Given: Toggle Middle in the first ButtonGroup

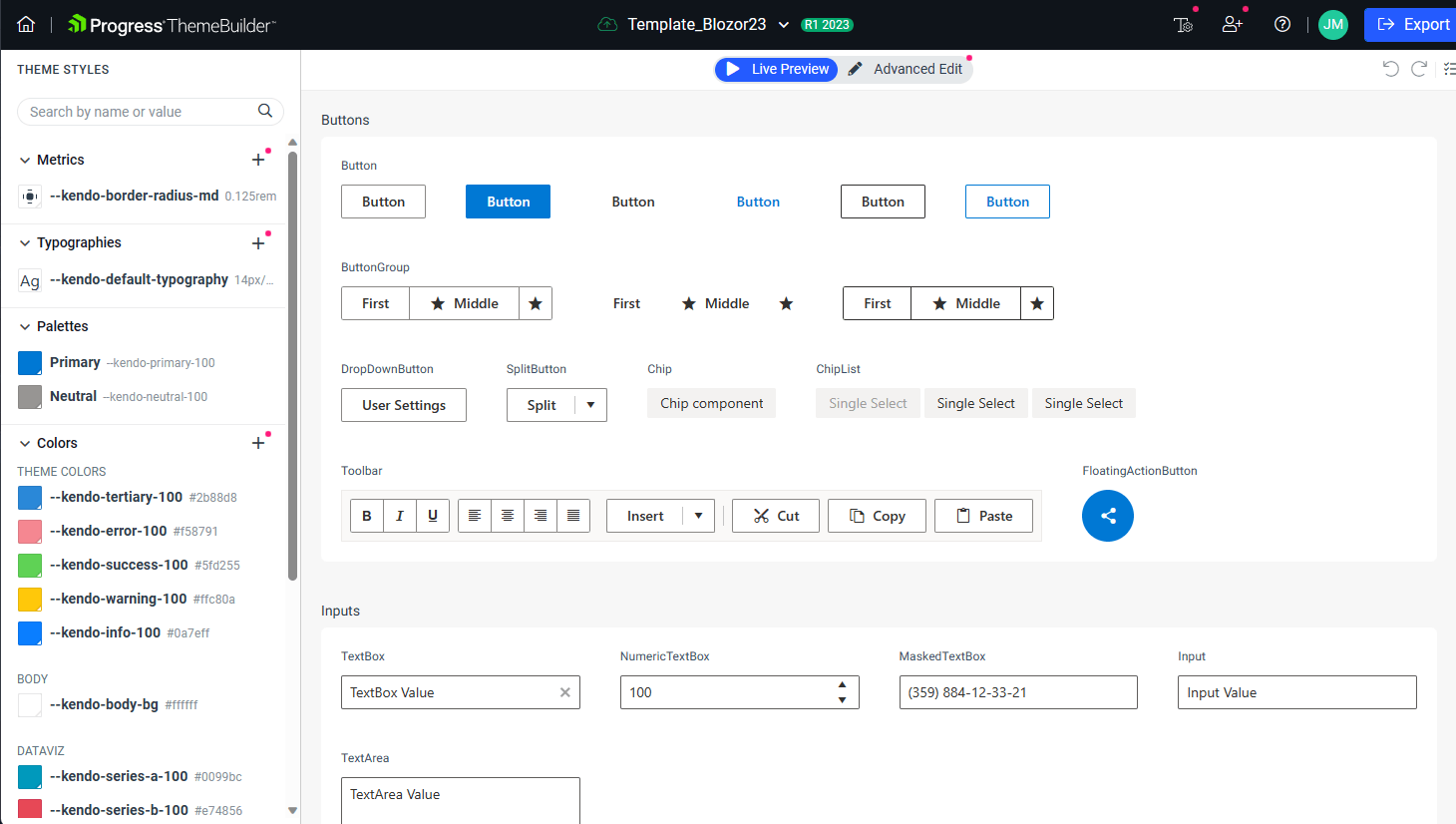Looking at the screenshot, I should coord(465,303).
